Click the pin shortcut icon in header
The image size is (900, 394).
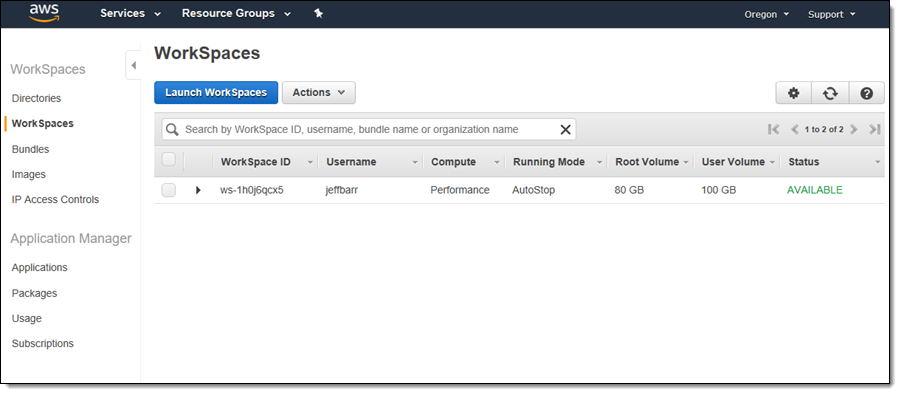(x=319, y=13)
